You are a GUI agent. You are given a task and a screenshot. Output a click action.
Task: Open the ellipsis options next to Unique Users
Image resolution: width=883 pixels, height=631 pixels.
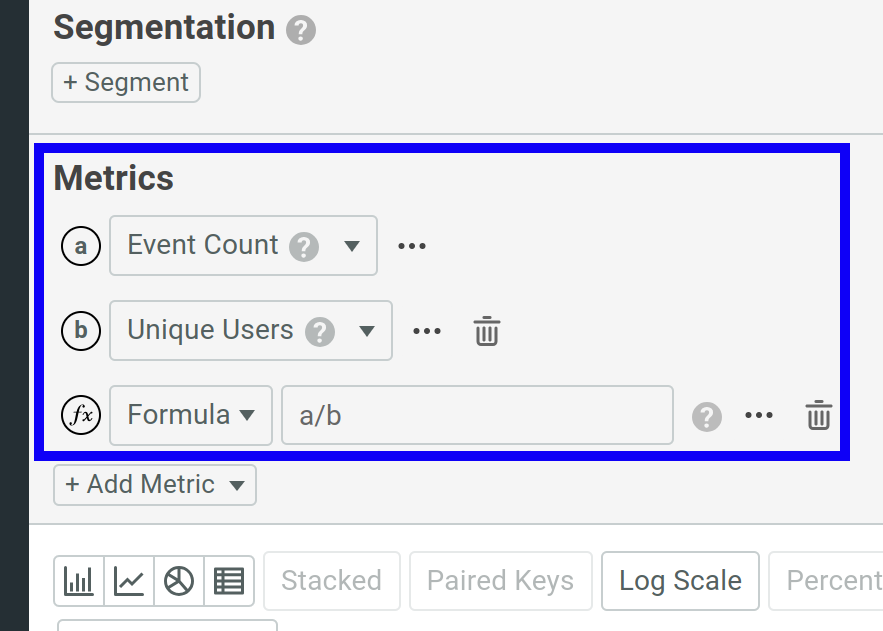[426, 330]
